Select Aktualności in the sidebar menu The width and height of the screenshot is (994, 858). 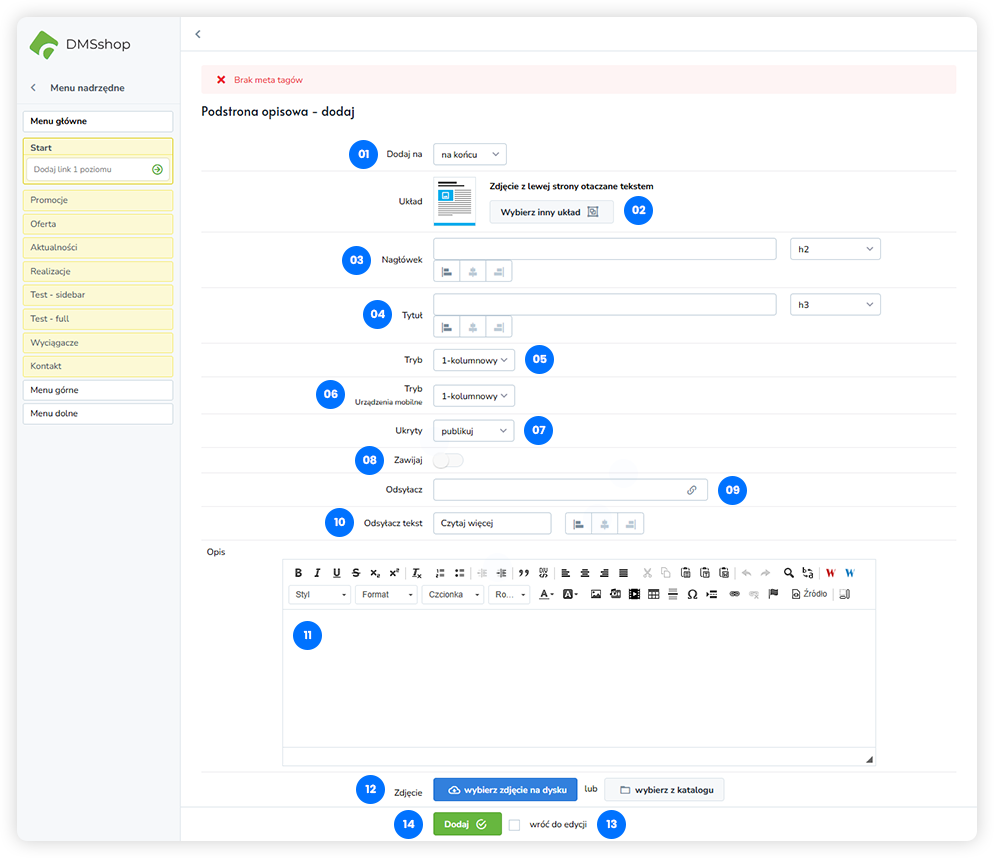(97, 247)
